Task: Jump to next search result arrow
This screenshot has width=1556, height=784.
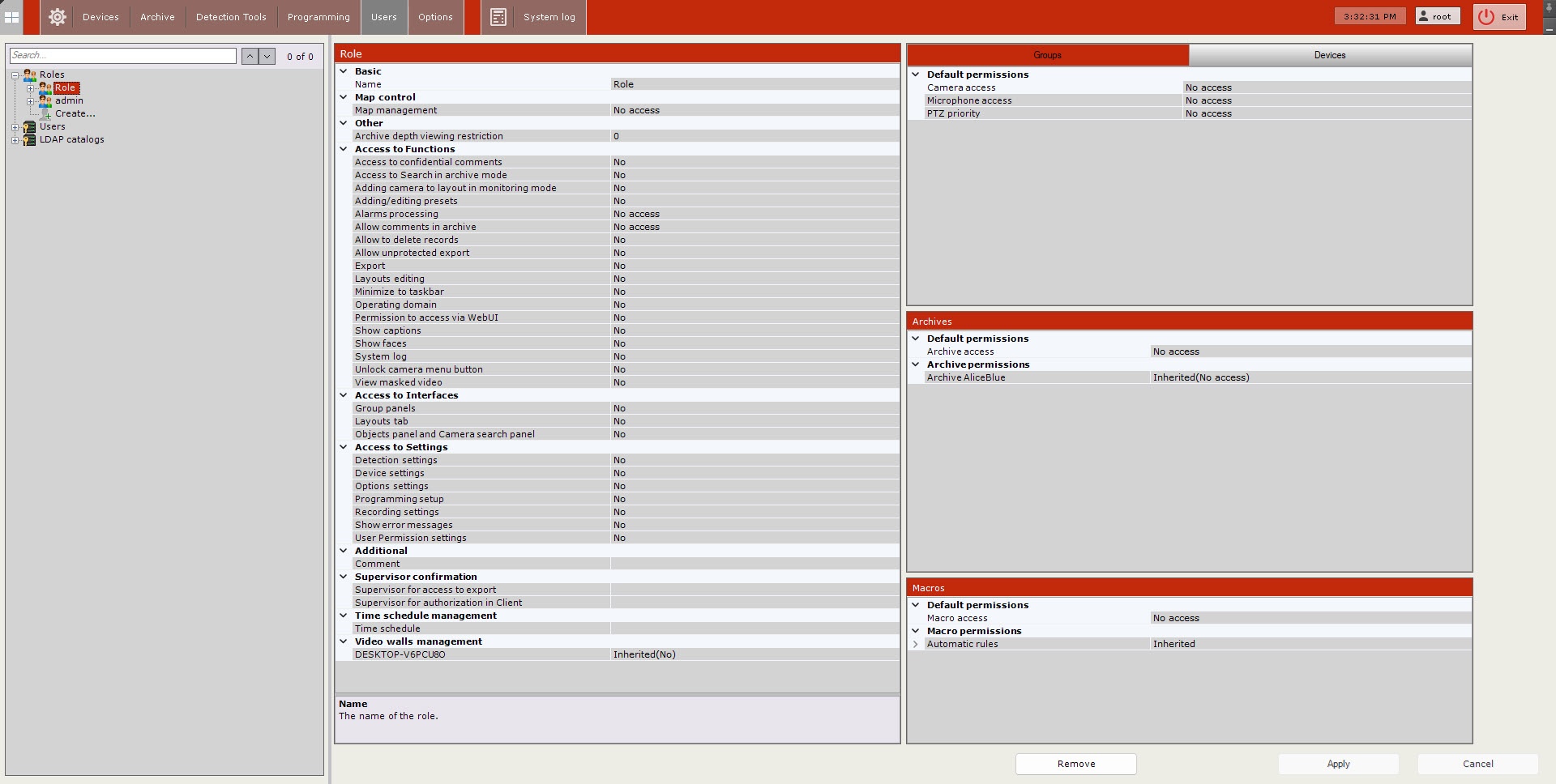Action: (x=267, y=56)
